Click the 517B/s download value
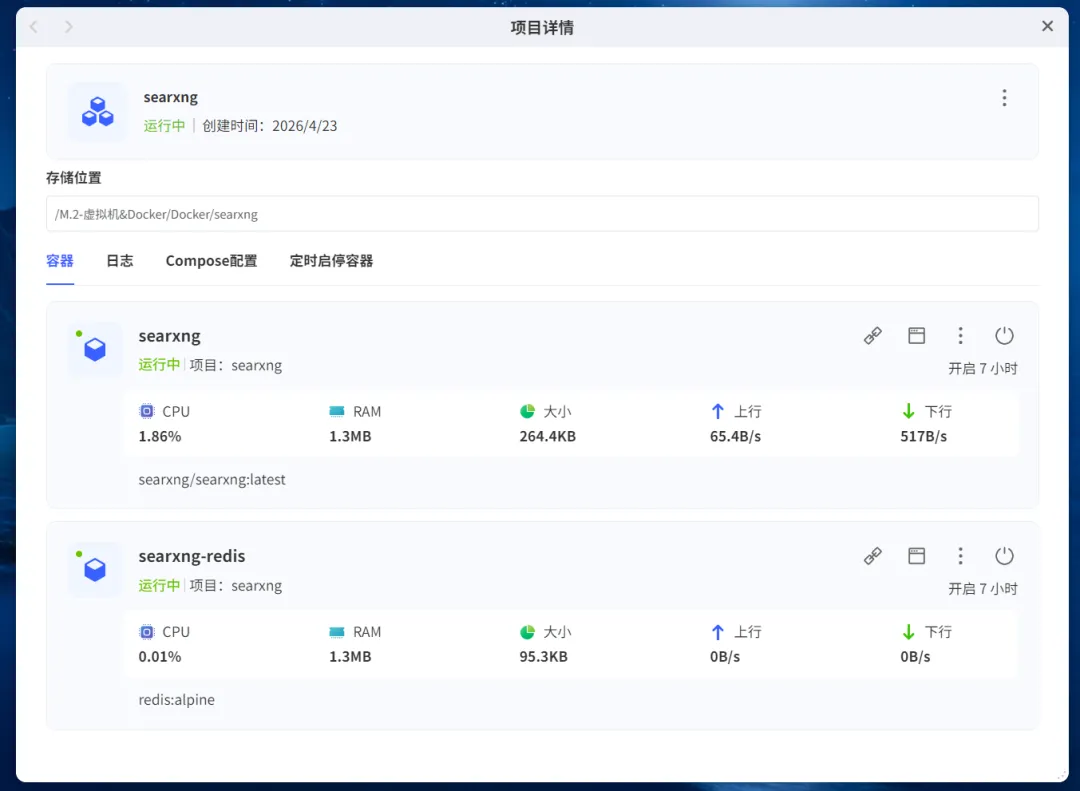 click(924, 436)
